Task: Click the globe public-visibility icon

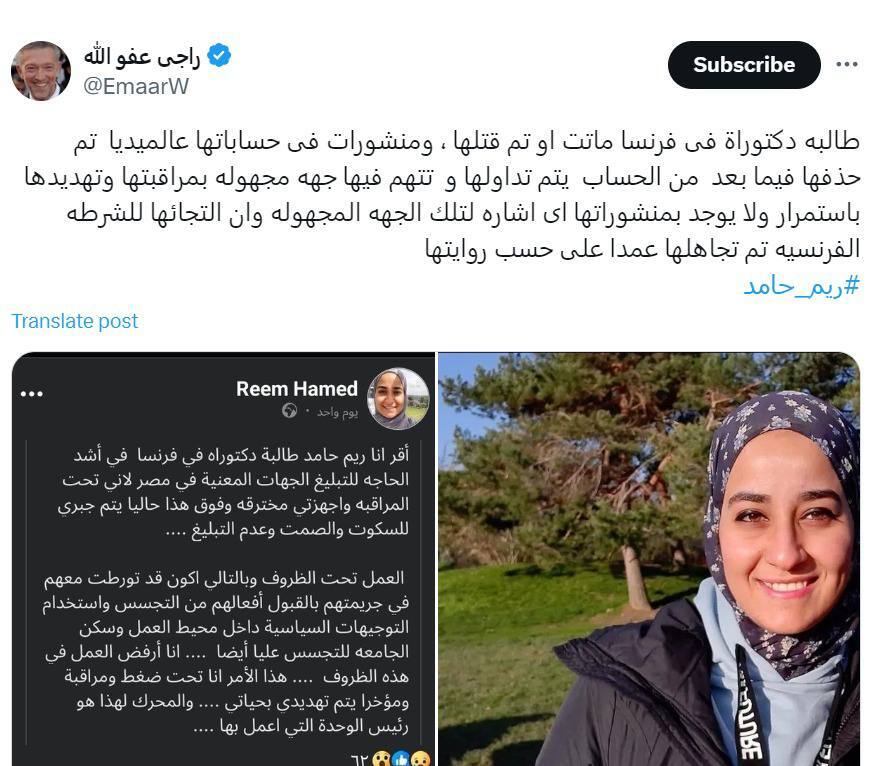Action: [290, 411]
